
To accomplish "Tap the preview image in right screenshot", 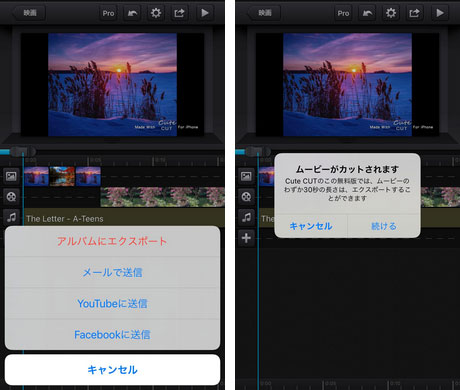I will pyautogui.click(x=347, y=84).
